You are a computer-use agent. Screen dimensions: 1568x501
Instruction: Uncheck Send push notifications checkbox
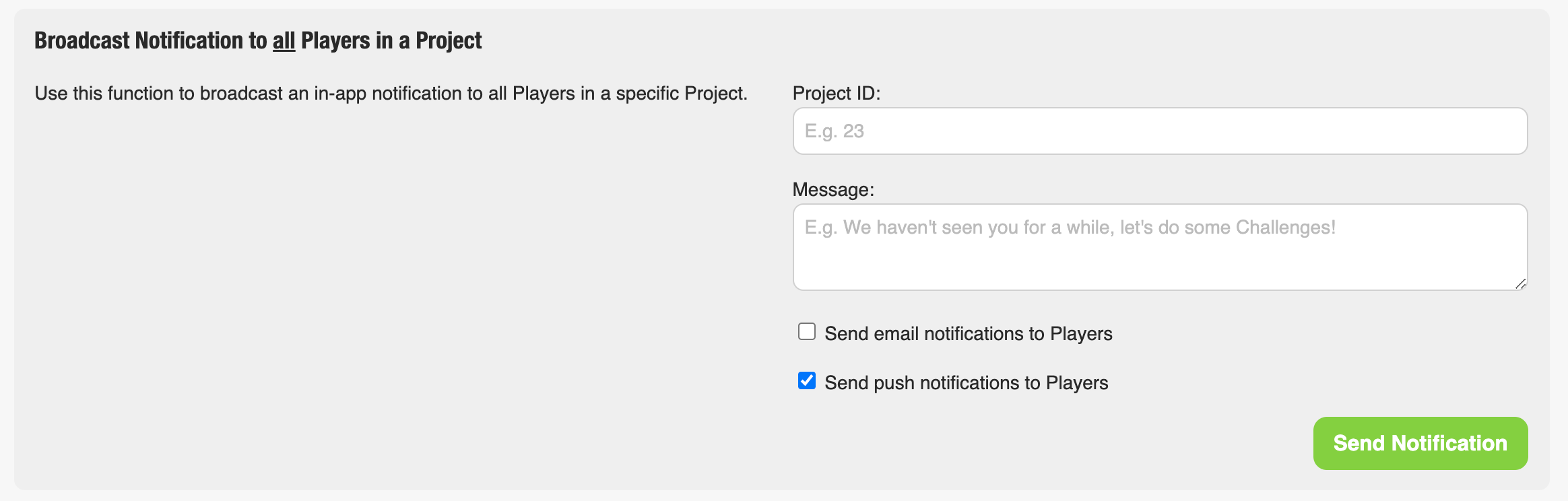coord(807,380)
